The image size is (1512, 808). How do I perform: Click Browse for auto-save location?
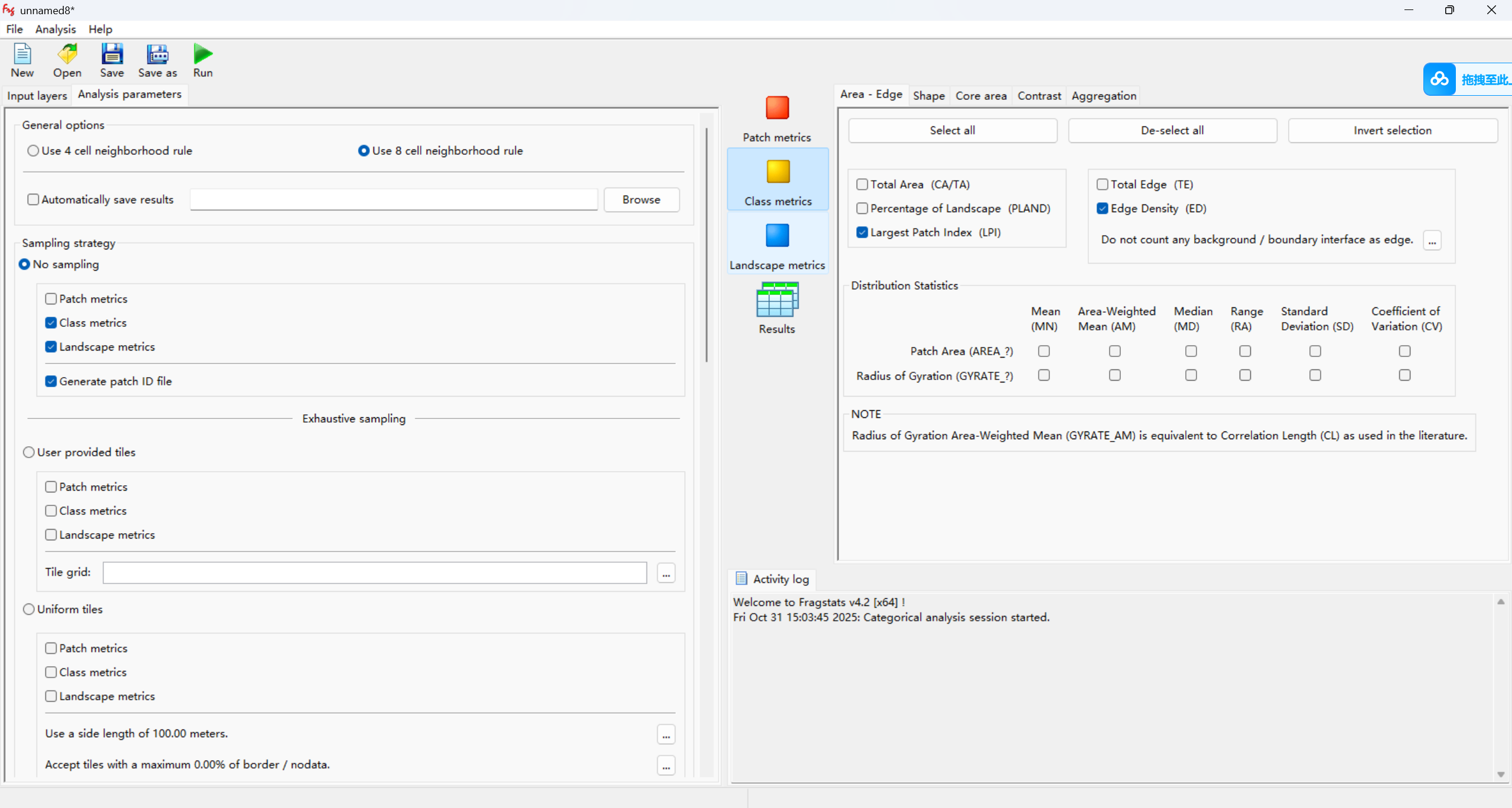[641, 200]
